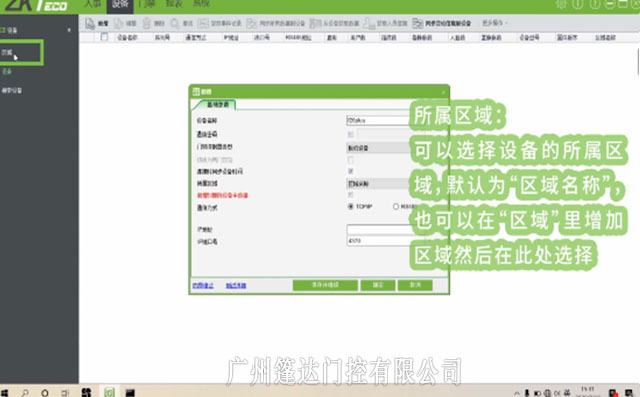Select the RS485 communication radio button

(x=396, y=207)
